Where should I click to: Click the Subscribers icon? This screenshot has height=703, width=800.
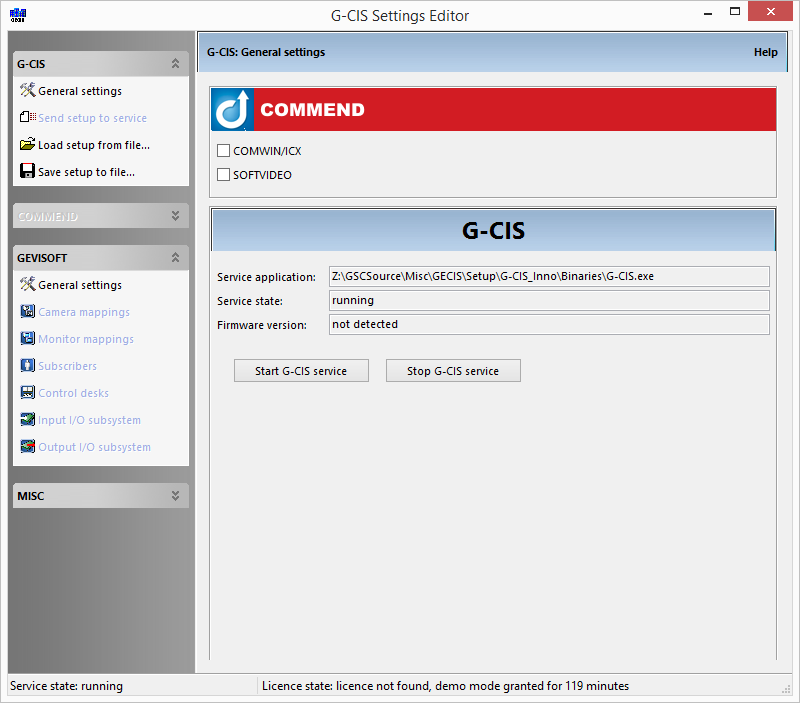pyautogui.click(x=28, y=365)
